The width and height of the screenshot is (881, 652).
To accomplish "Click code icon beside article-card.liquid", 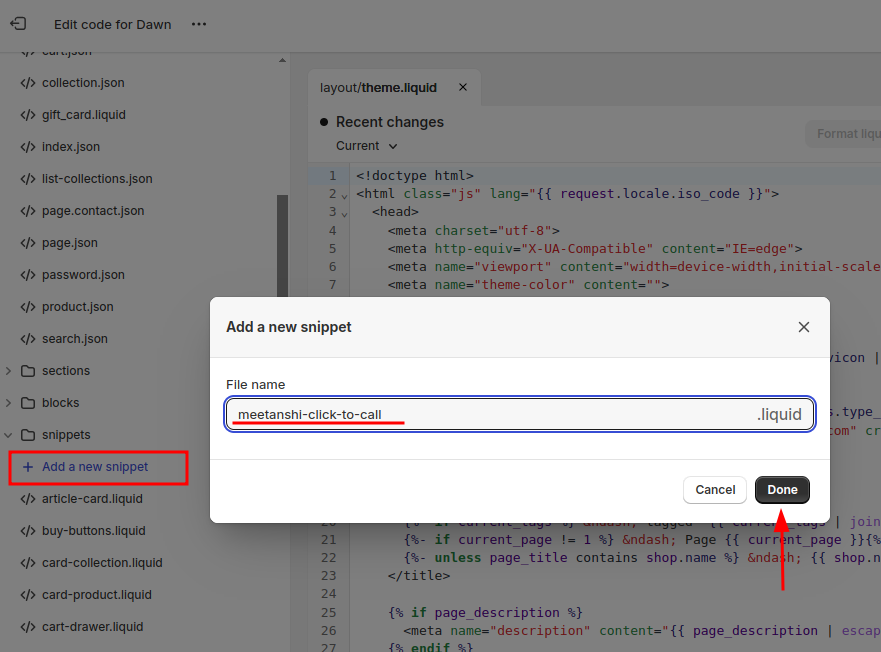I will (x=28, y=499).
